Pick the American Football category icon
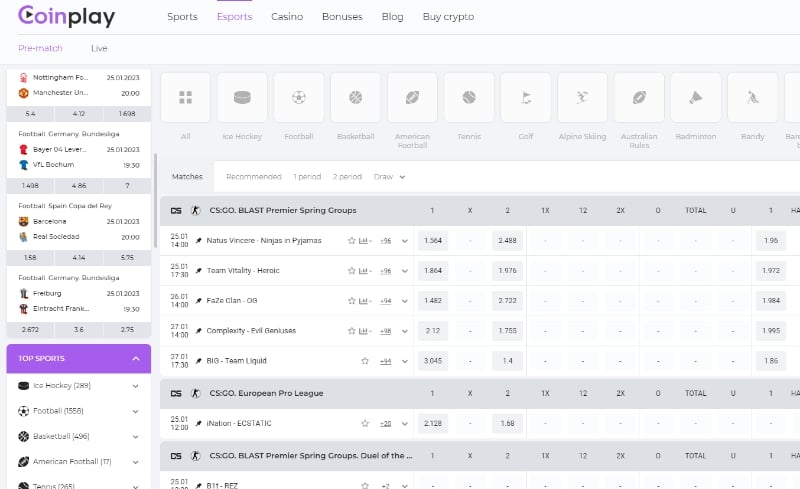This screenshot has width=800, height=489. click(x=412, y=97)
